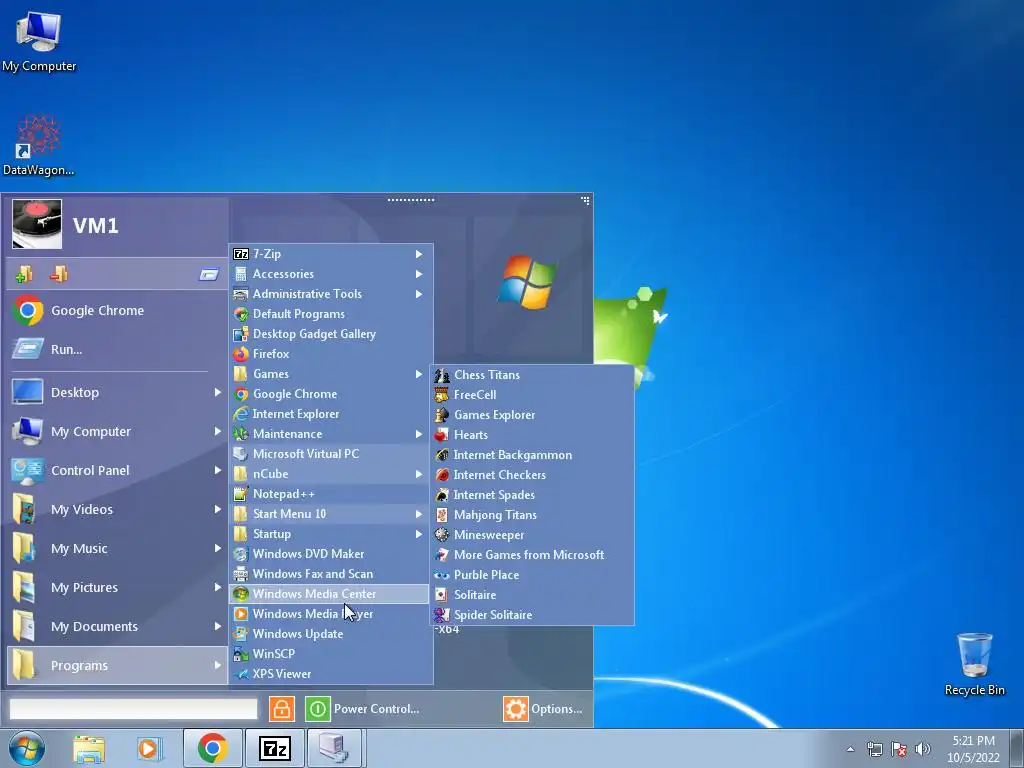Viewport: 1024px width, 768px height.
Task: Click the start menu top-right grip icon
Action: [585, 200]
